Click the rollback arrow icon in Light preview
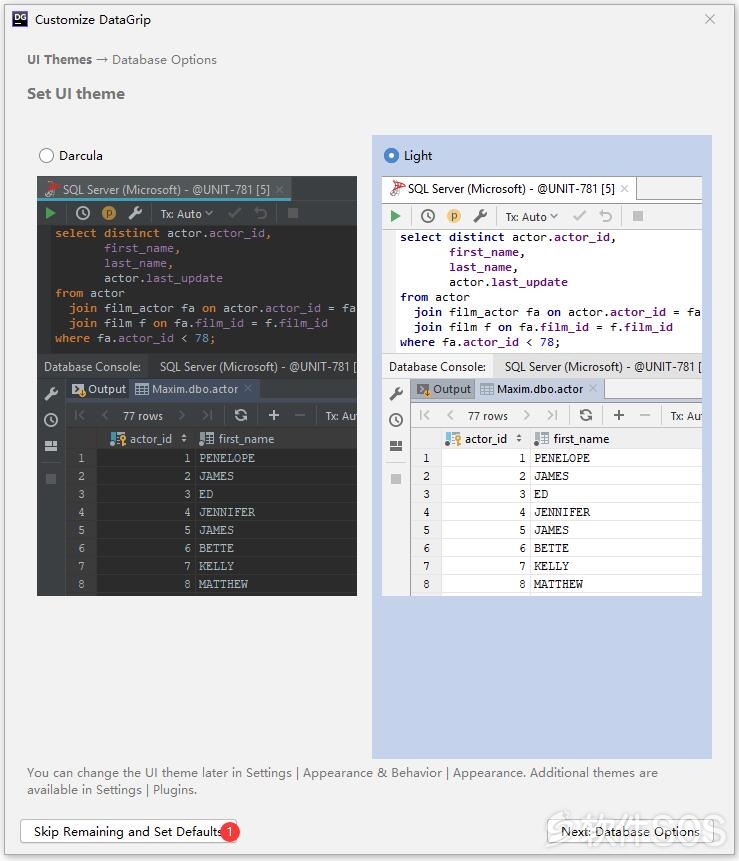The width and height of the screenshot is (739, 861). tap(606, 216)
